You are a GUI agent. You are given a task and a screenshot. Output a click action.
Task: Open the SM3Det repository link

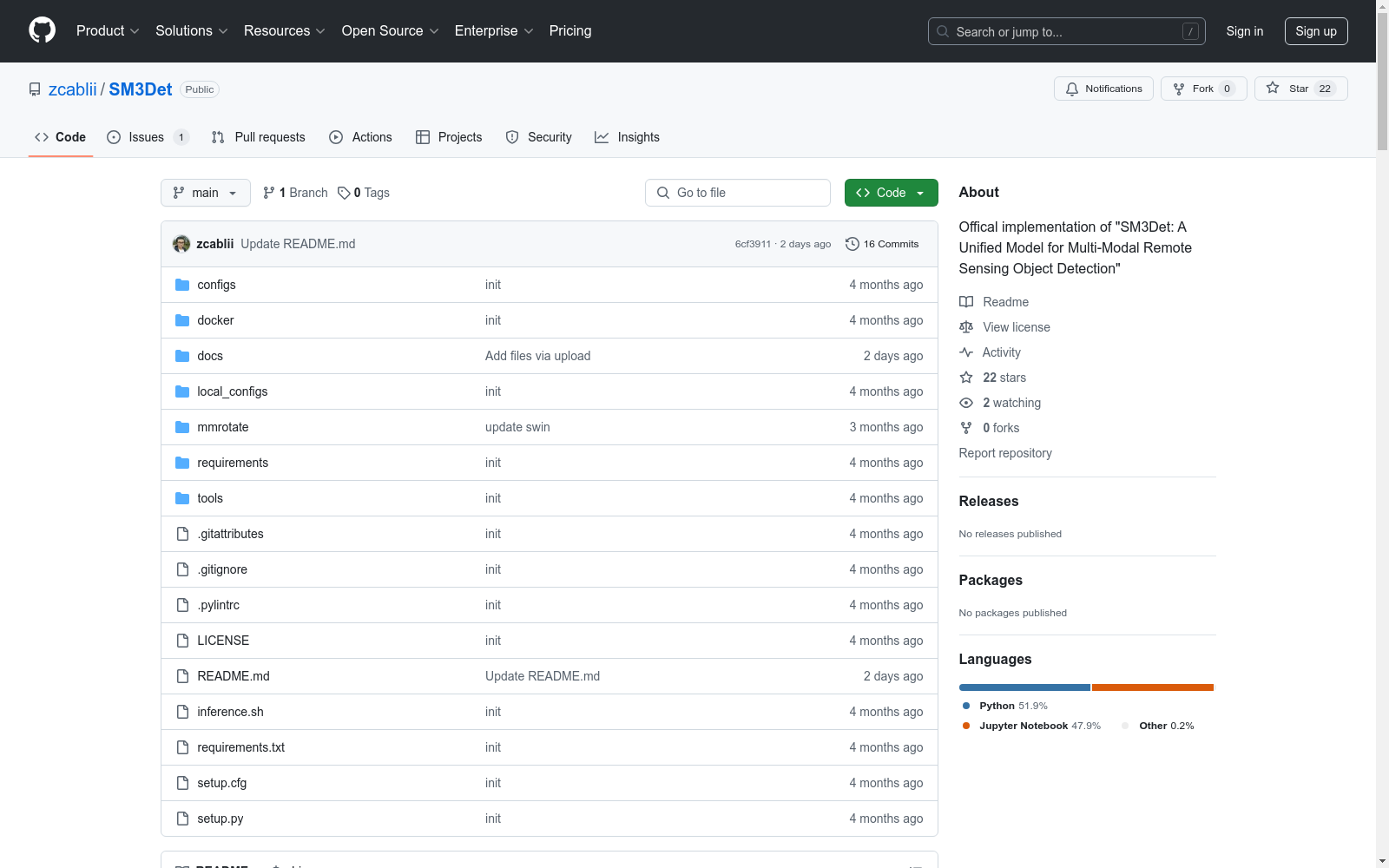141,89
